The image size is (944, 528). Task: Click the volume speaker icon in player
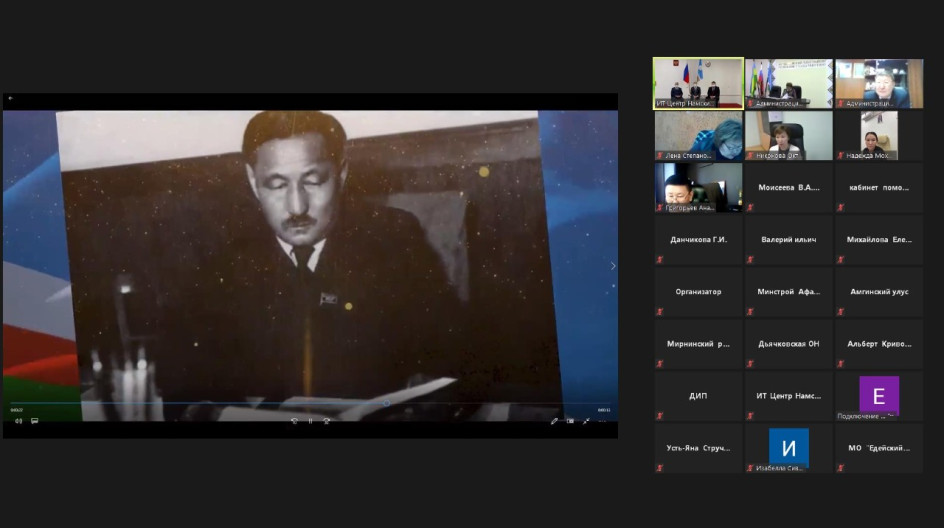[18, 421]
